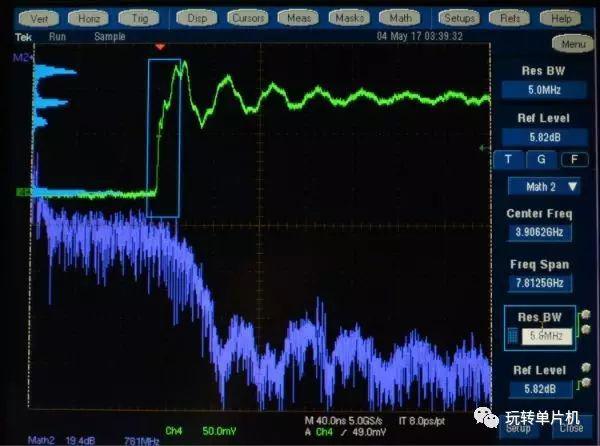Image resolution: width=600 pixels, height=446 pixels.
Task: Switch to the T tab
Action: pyautogui.click(x=508, y=160)
